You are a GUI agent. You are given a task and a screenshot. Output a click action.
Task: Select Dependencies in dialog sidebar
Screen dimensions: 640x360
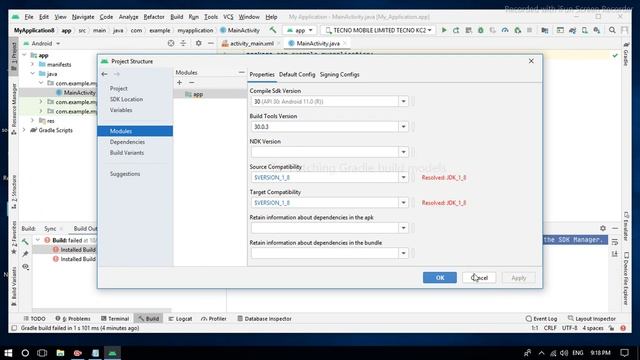click(x=127, y=142)
